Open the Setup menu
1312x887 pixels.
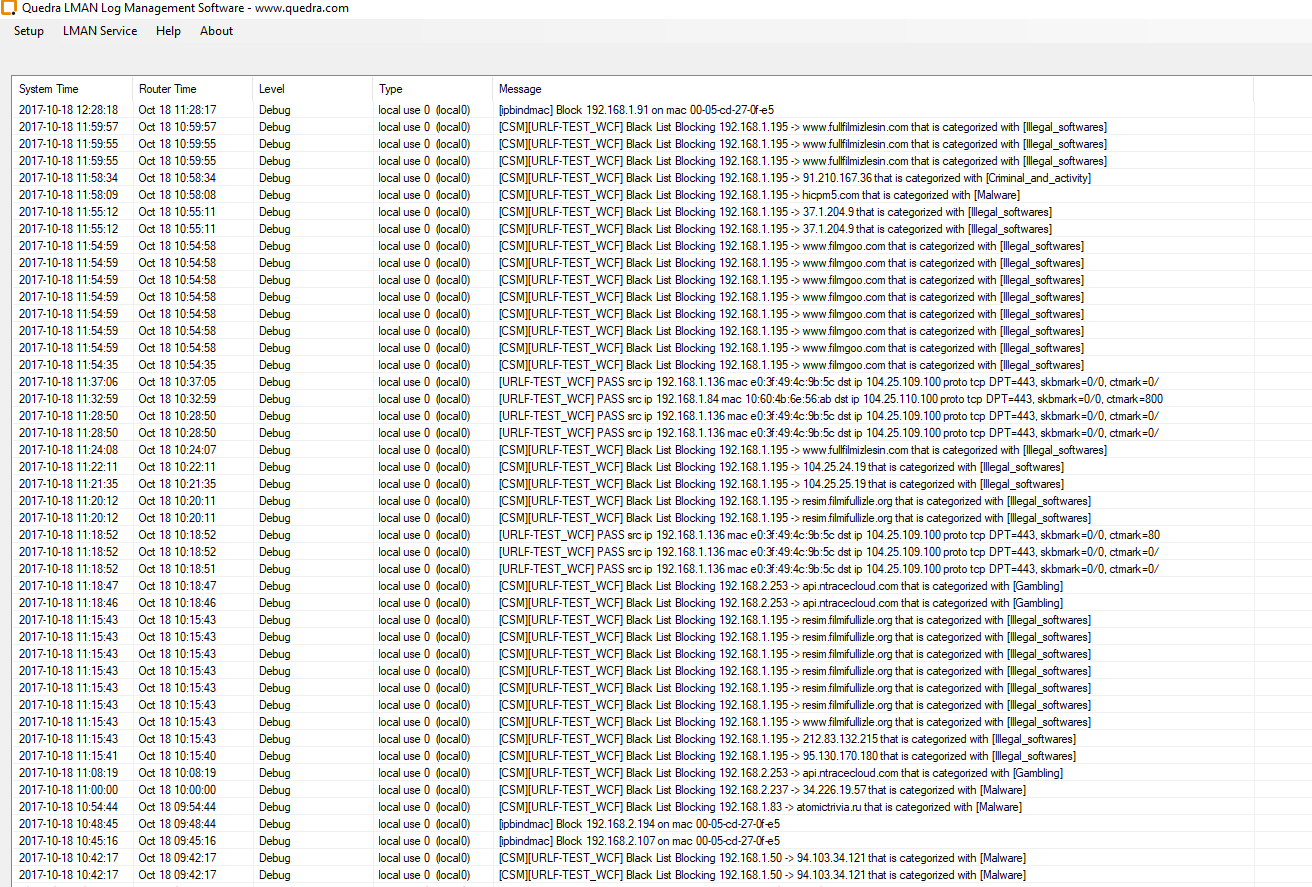29,31
